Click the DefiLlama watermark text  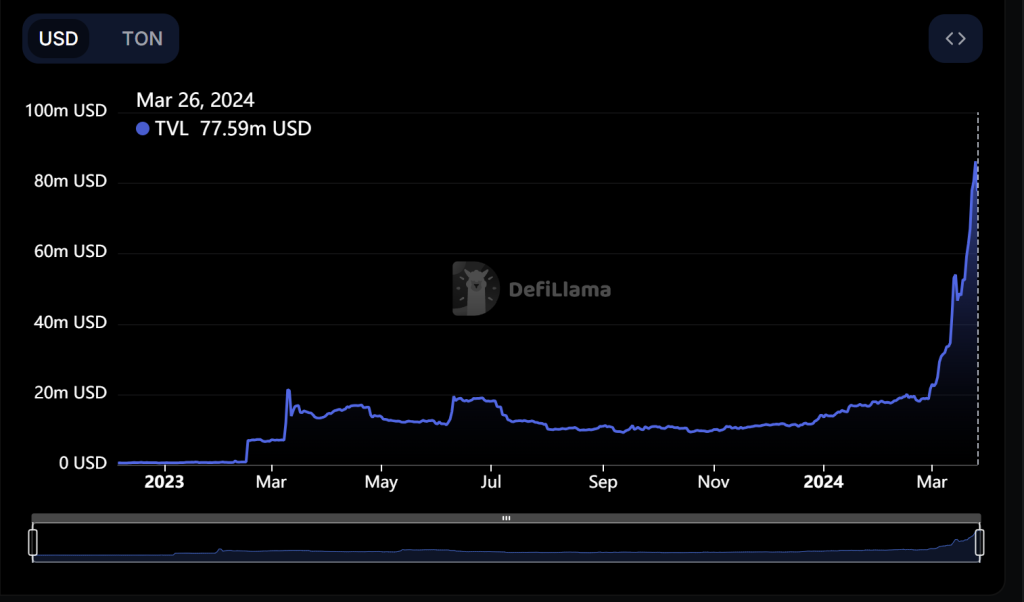(x=560, y=290)
